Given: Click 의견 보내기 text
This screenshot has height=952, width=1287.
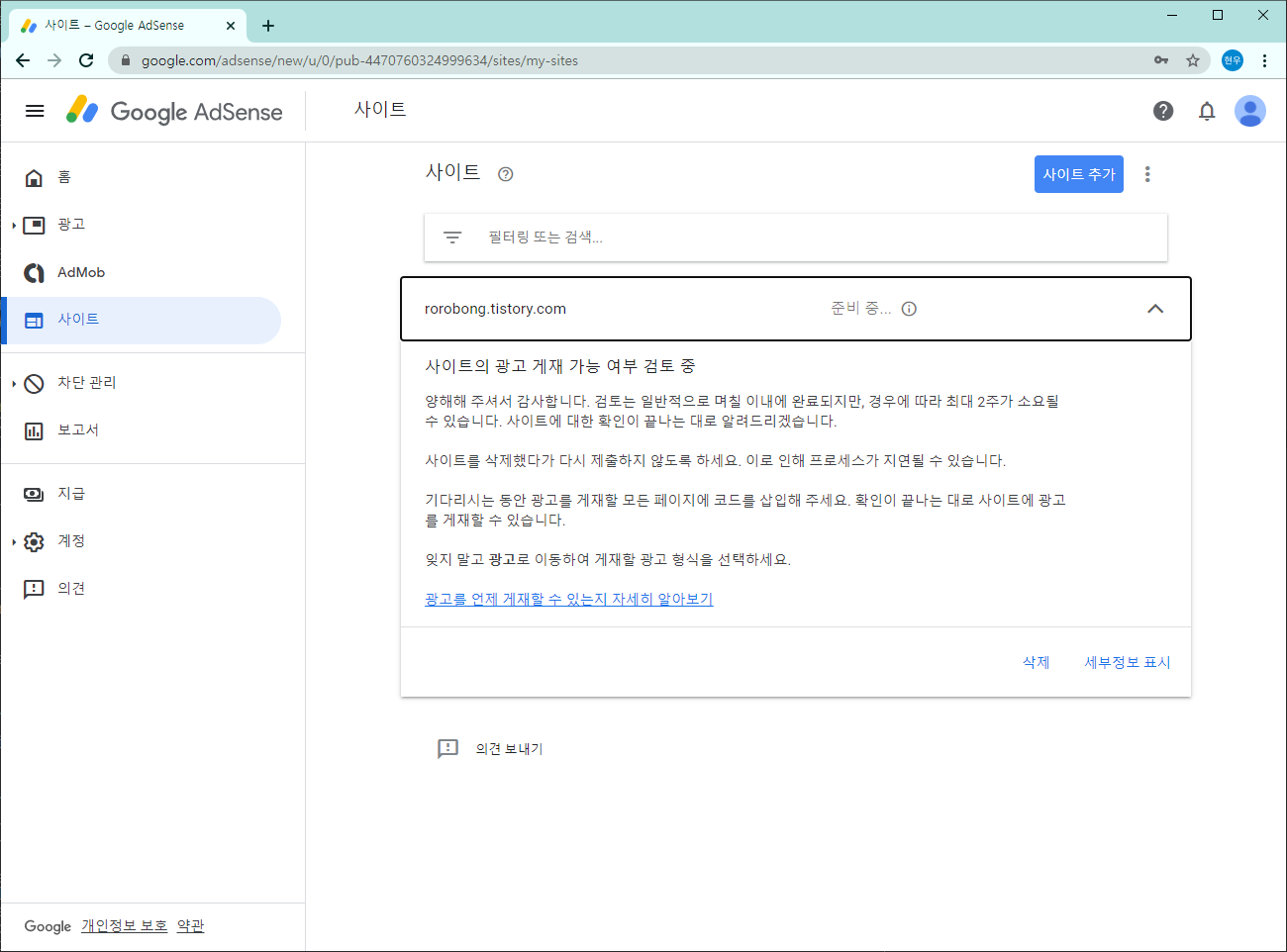Looking at the screenshot, I should (x=510, y=749).
